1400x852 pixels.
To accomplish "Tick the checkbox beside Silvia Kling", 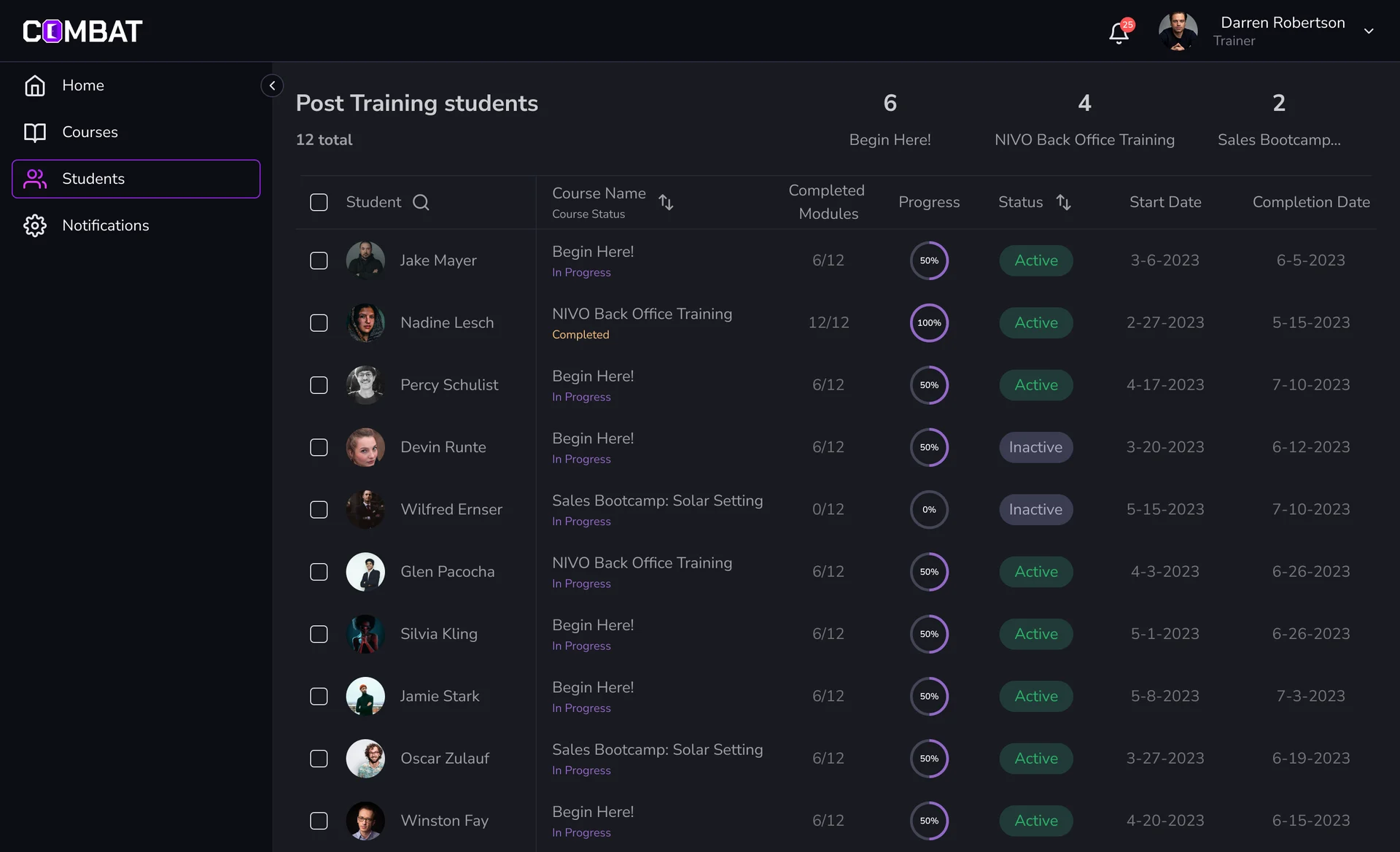I will [319, 634].
